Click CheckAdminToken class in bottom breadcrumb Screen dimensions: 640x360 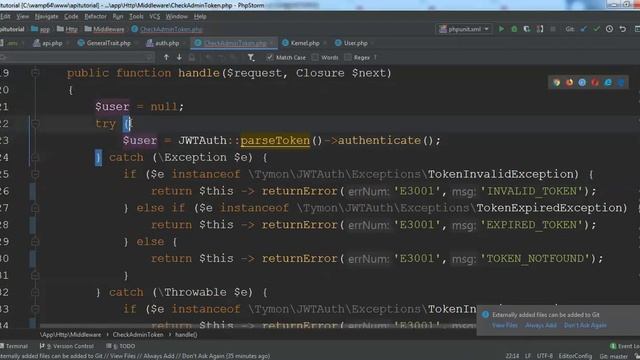[x=138, y=335]
